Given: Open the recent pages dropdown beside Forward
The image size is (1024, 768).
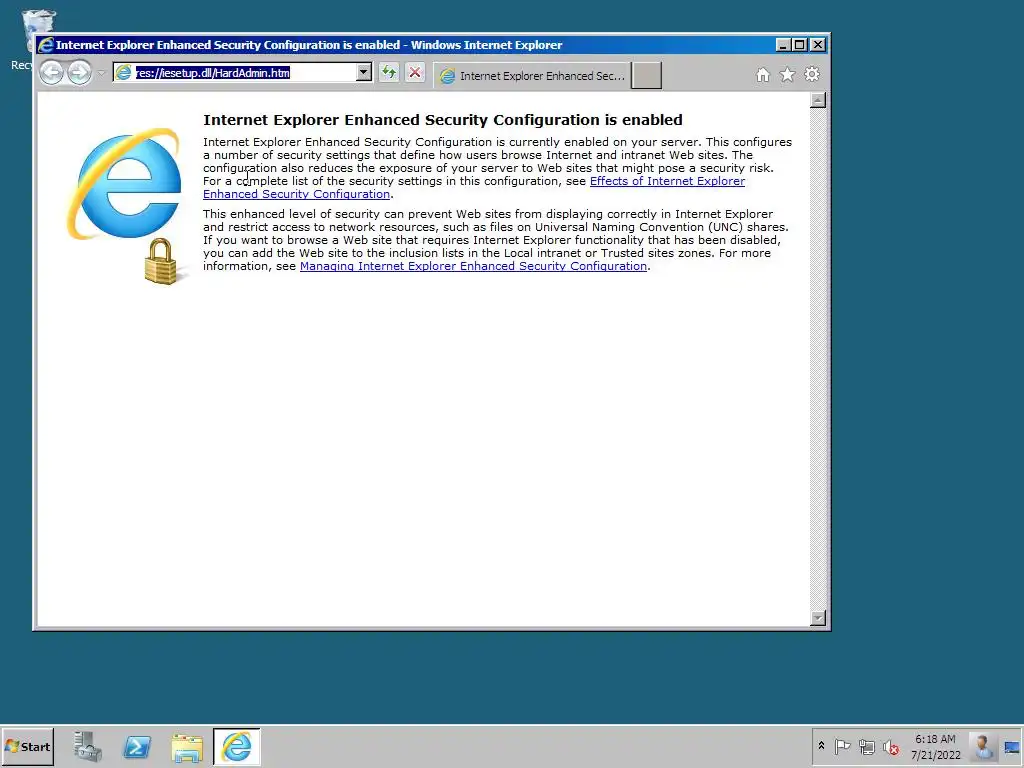Looking at the screenshot, I should point(101,73).
